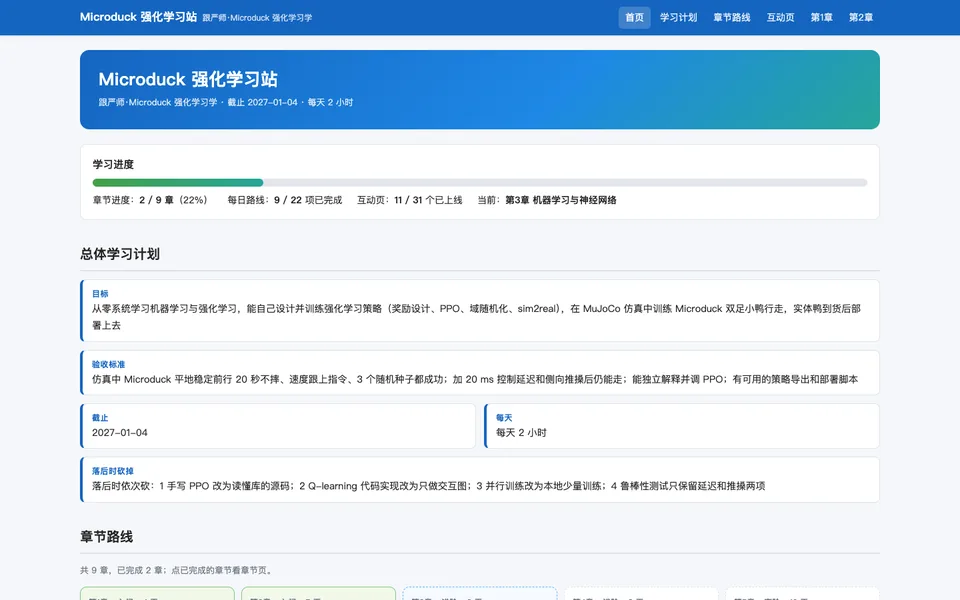
Task: Click the green learning progress bar
Action: point(178,182)
